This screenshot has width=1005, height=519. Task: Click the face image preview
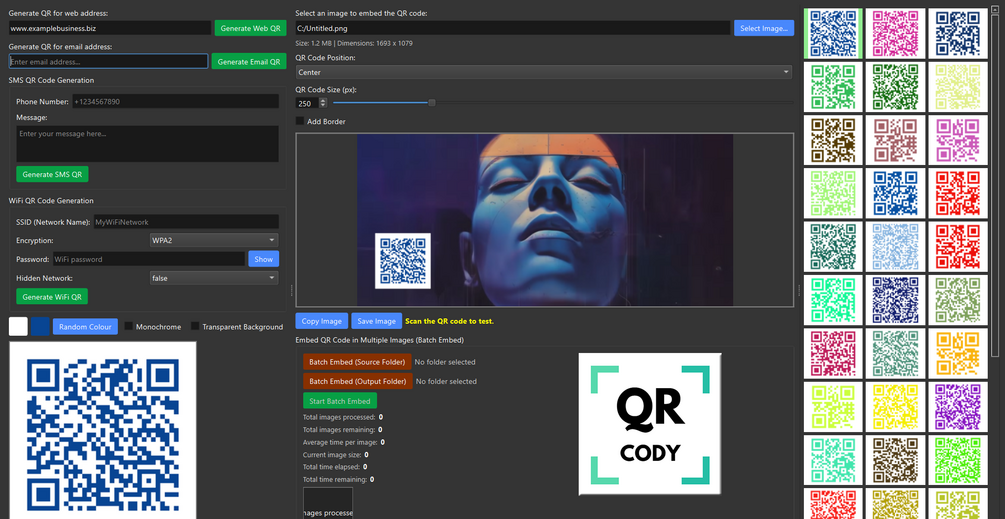(x=545, y=220)
